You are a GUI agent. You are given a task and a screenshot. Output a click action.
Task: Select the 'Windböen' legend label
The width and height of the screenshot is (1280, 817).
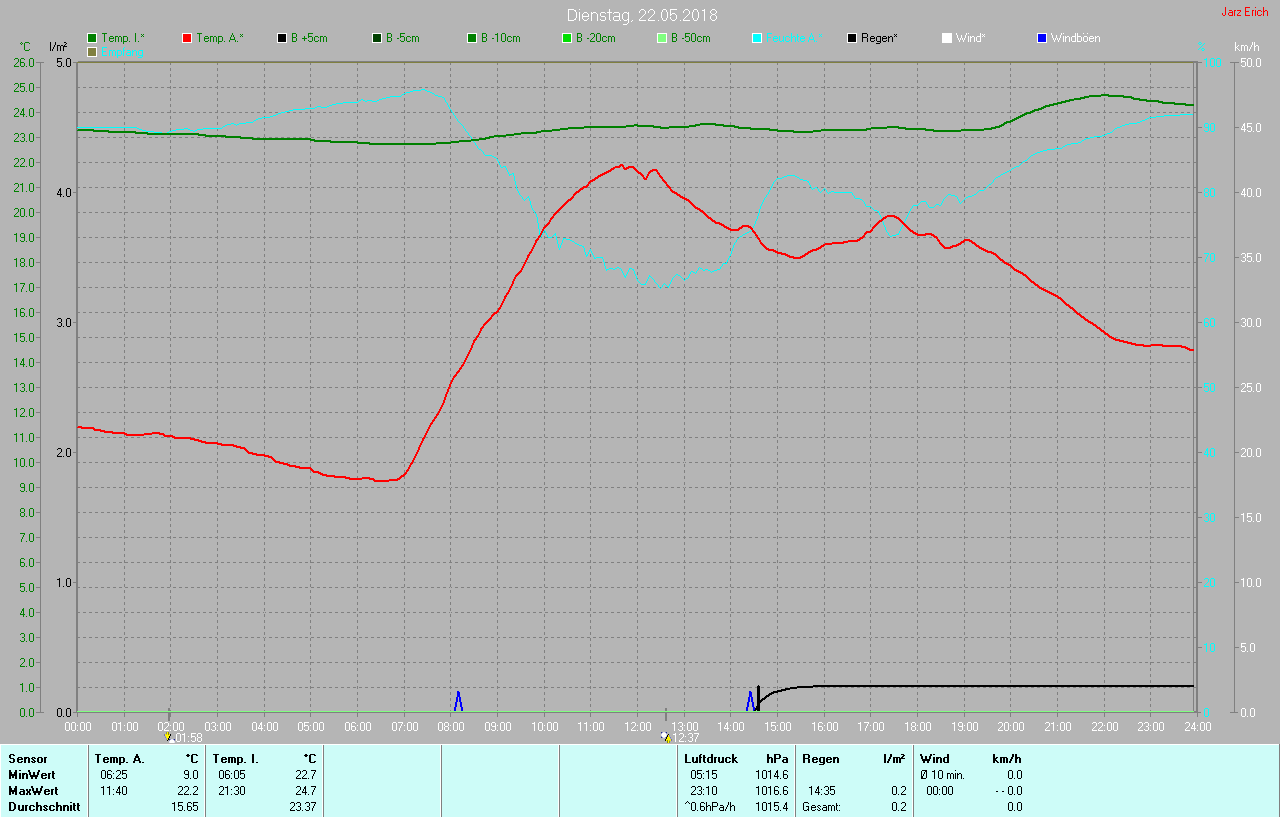[x=1075, y=38]
